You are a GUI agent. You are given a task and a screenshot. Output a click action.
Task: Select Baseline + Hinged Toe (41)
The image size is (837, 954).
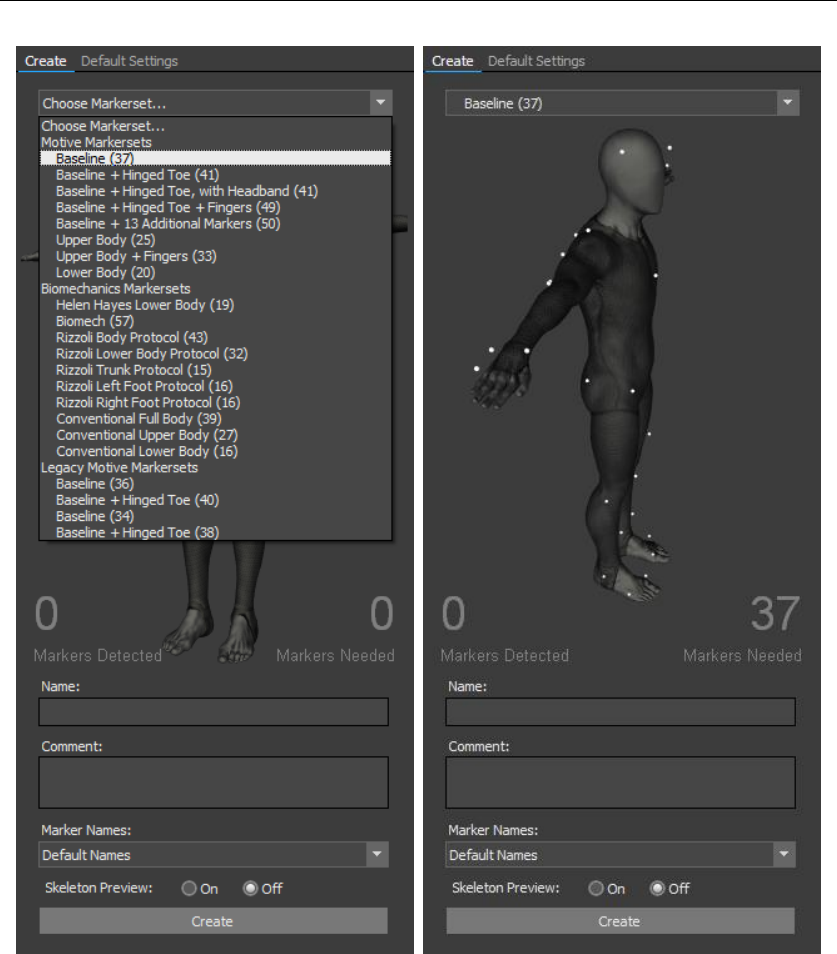(x=137, y=175)
